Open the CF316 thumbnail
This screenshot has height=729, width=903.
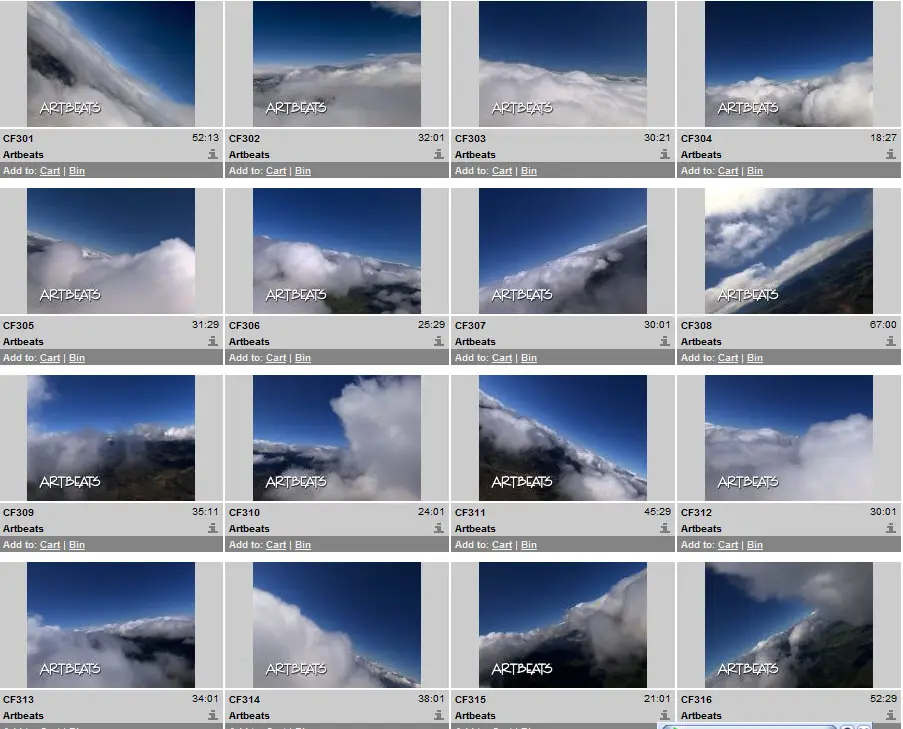tap(789, 625)
